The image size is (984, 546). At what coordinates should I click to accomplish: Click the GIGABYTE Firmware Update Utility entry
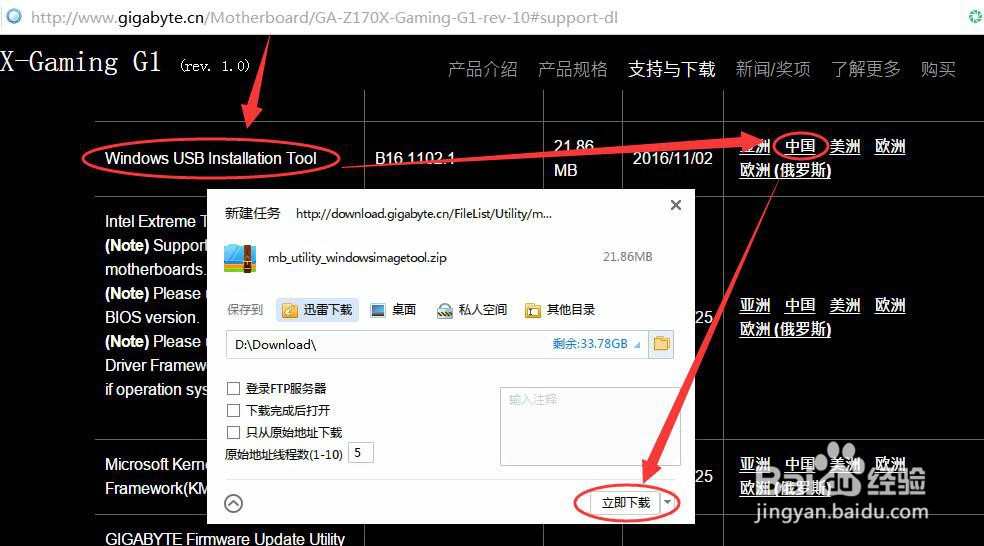[225, 538]
